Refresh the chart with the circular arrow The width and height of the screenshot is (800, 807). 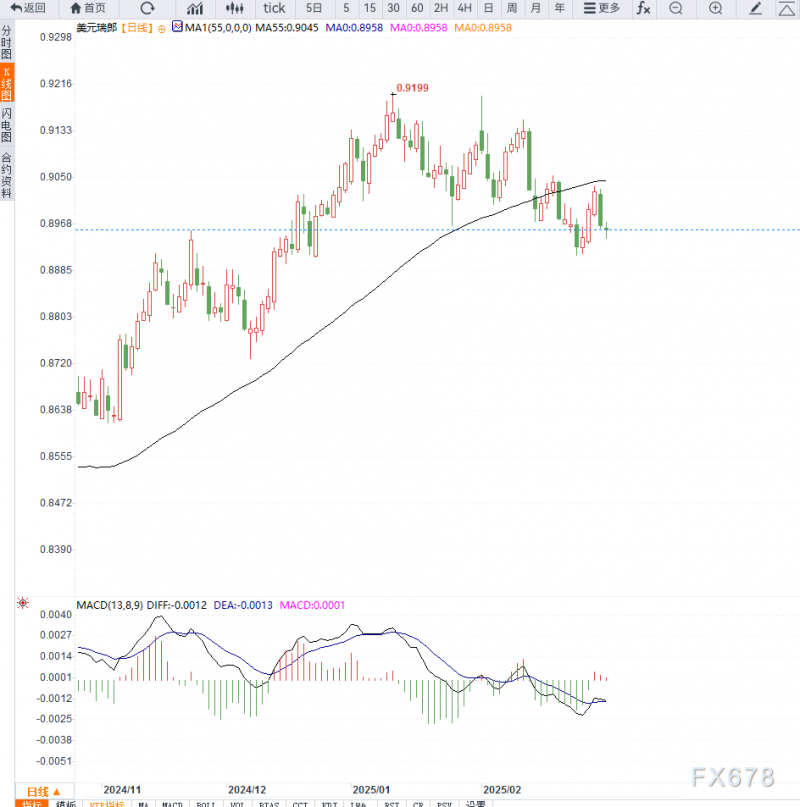(x=147, y=8)
